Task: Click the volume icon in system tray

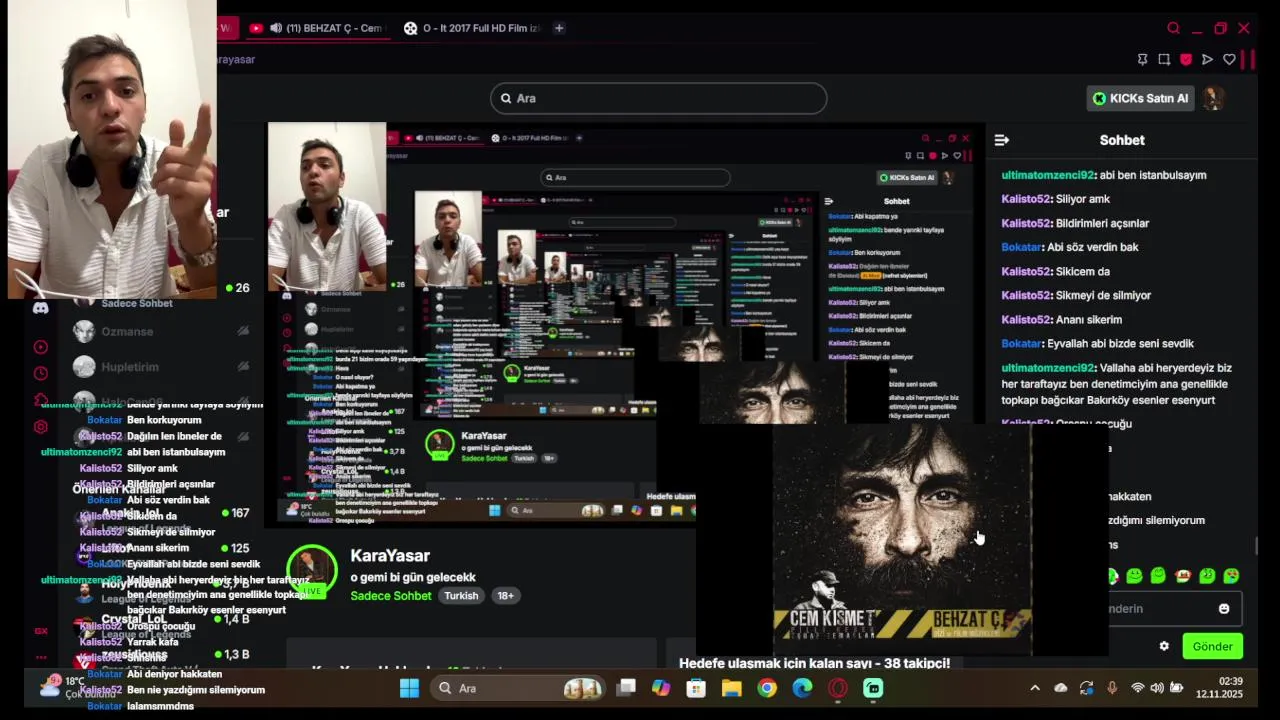Action: pos(1157,688)
